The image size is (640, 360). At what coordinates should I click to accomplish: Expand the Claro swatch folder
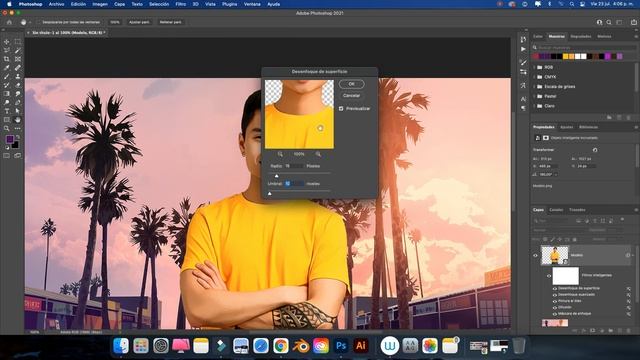tap(535, 106)
